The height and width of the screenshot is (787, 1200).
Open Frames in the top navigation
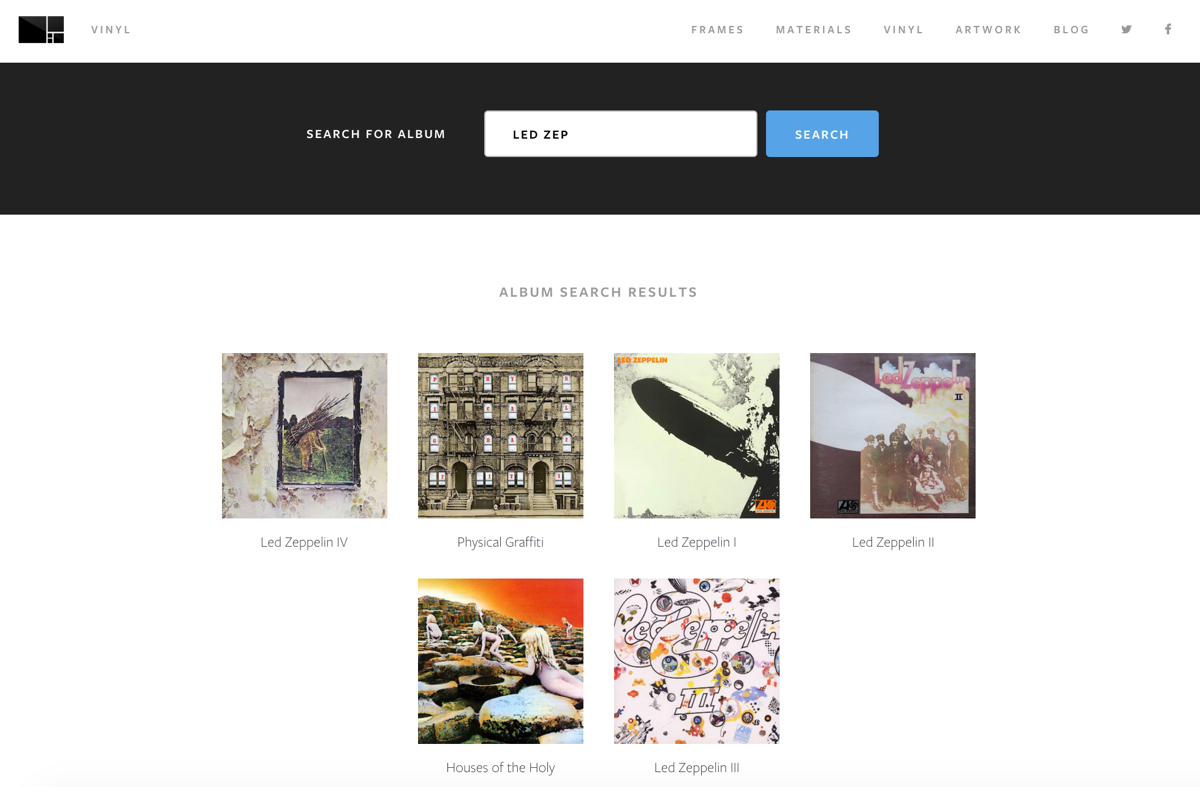(x=717, y=30)
